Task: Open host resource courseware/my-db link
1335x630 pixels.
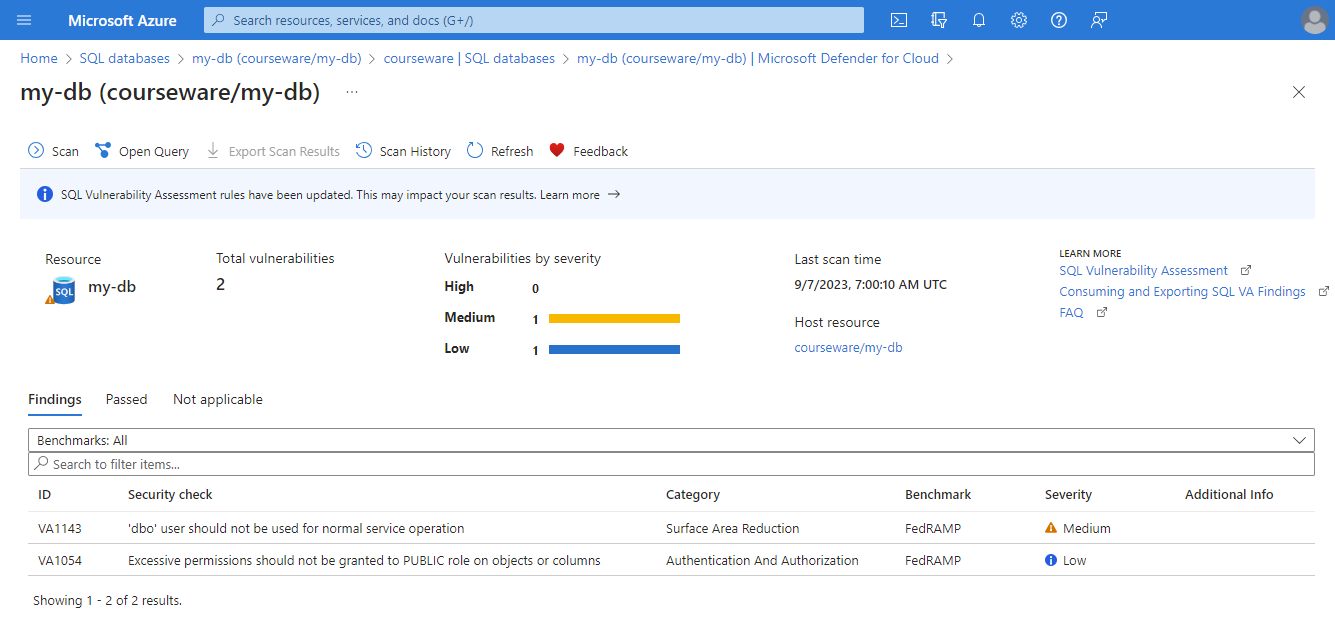Action: pyautogui.click(x=848, y=348)
